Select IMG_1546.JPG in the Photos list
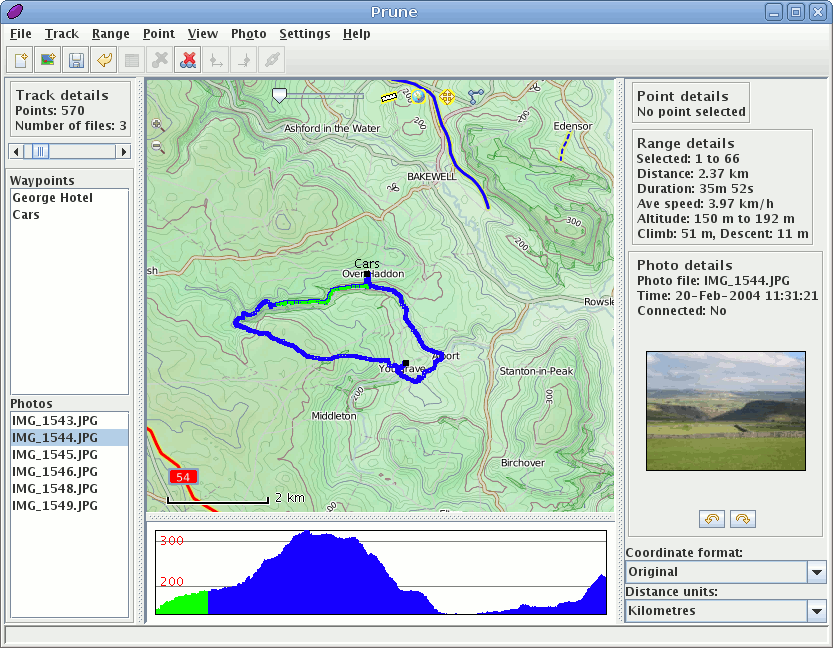This screenshot has width=833, height=648. (55, 471)
